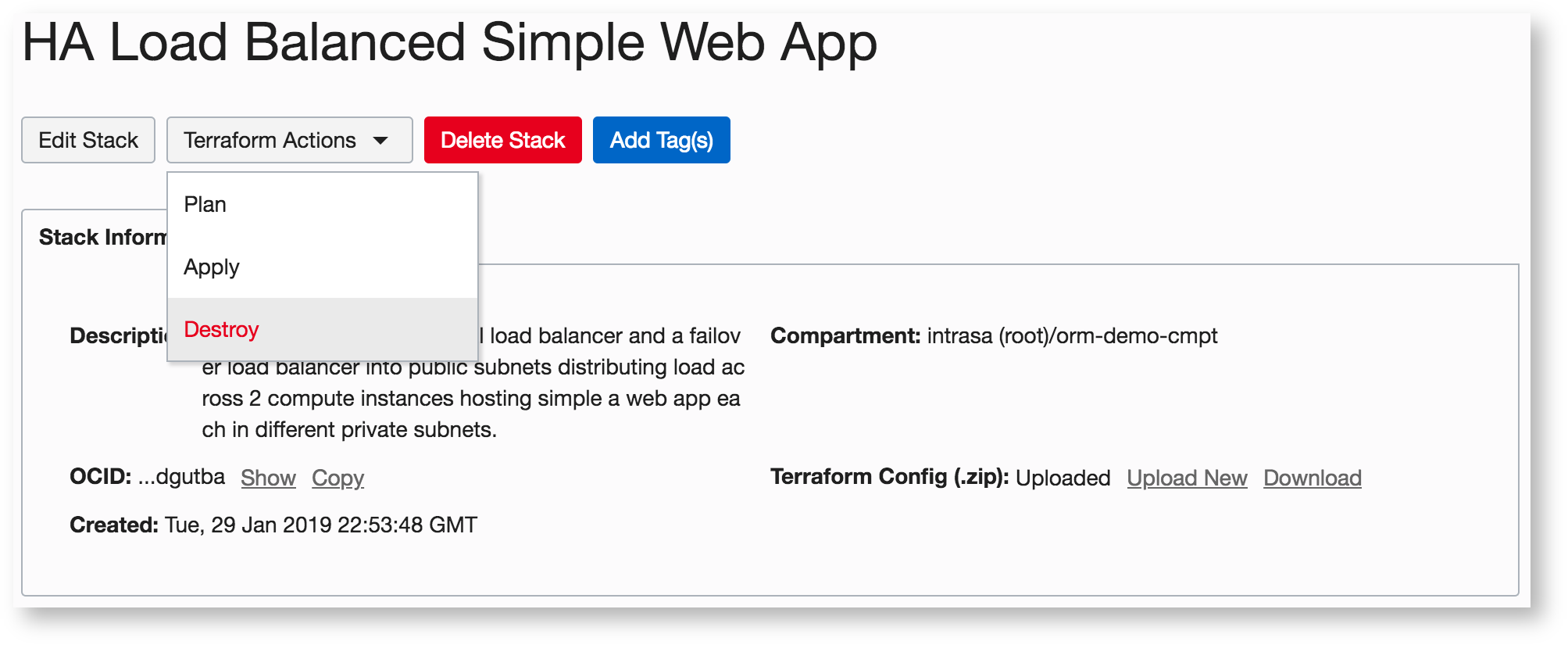Copy the stack OCID
Image resolution: width=1568 pixels, height=645 pixels.
tap(338, 478)
